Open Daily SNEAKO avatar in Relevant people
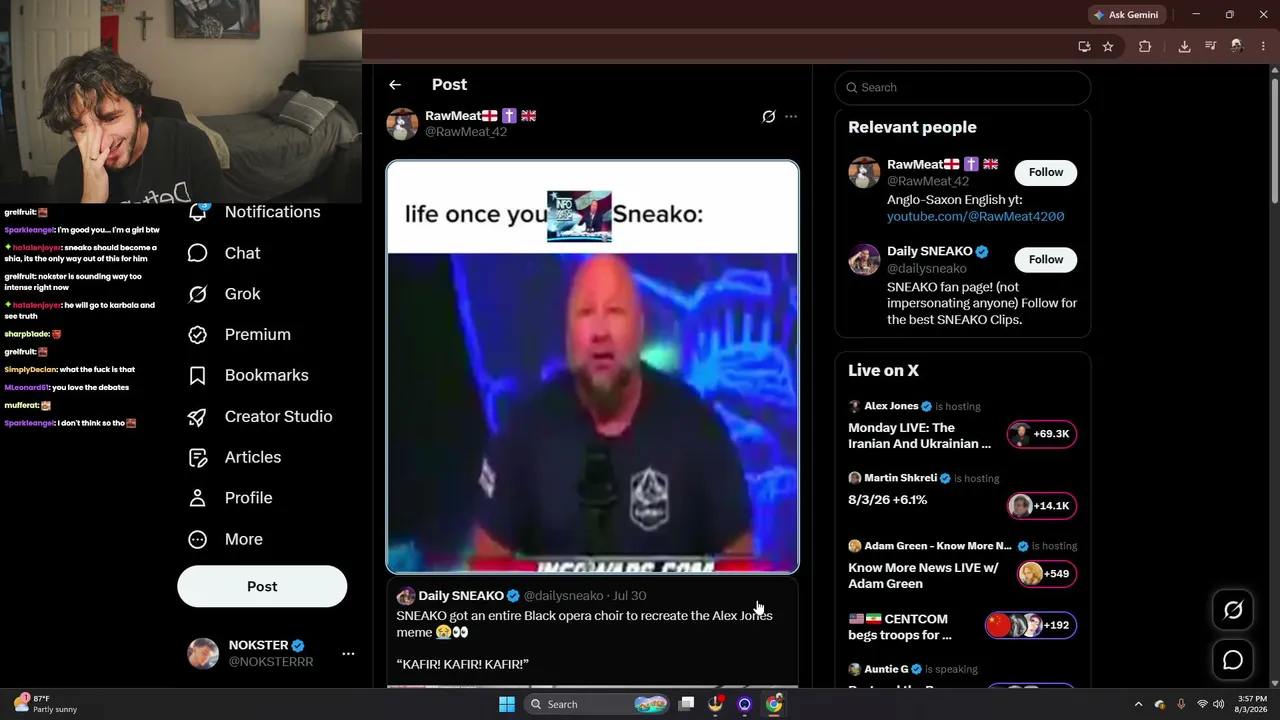The image size is (1280, 720). point(864,259)
